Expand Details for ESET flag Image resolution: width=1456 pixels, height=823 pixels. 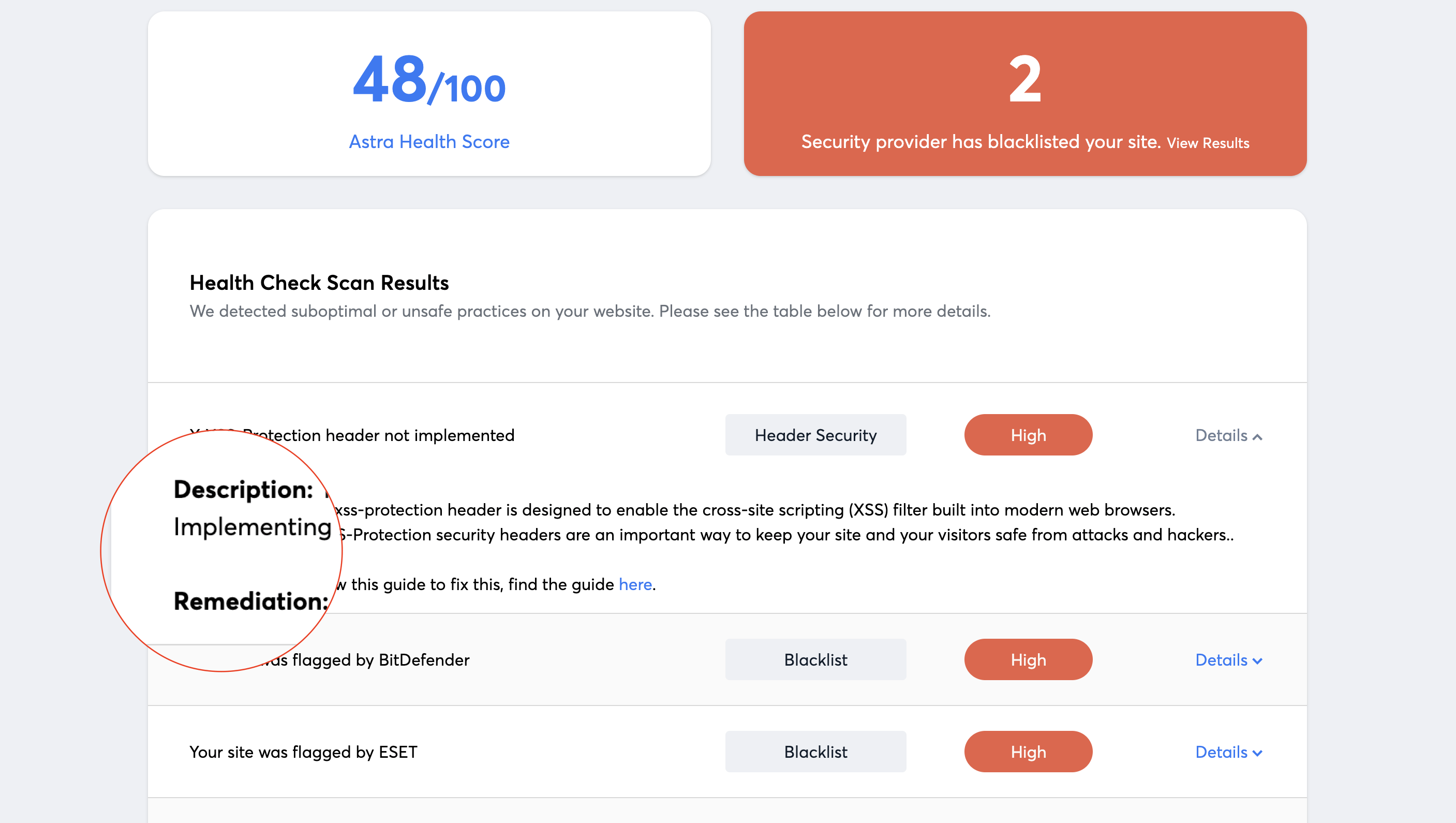pyautogui.click(x=1228, y=752)
